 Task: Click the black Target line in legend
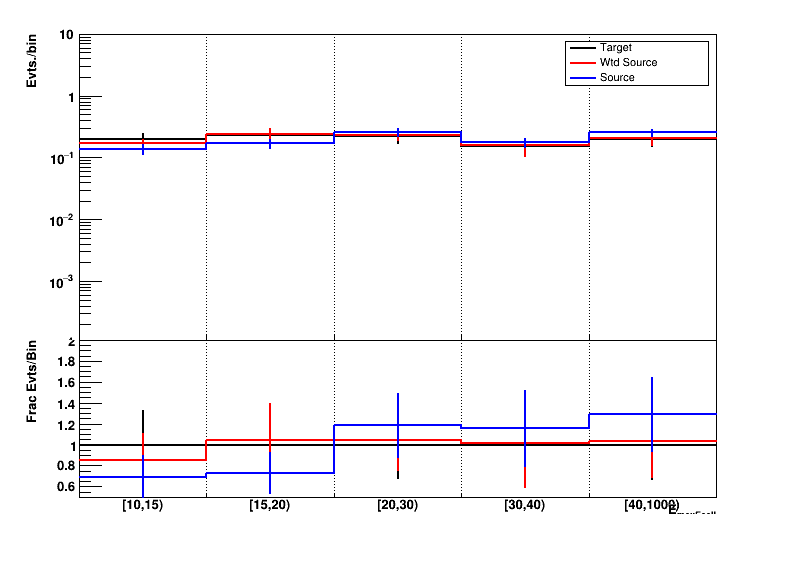582,48
